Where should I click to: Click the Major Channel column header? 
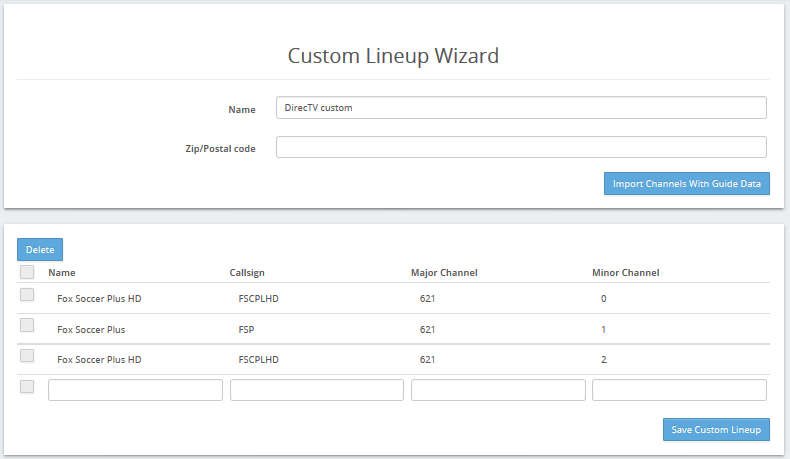click(444, 273)
